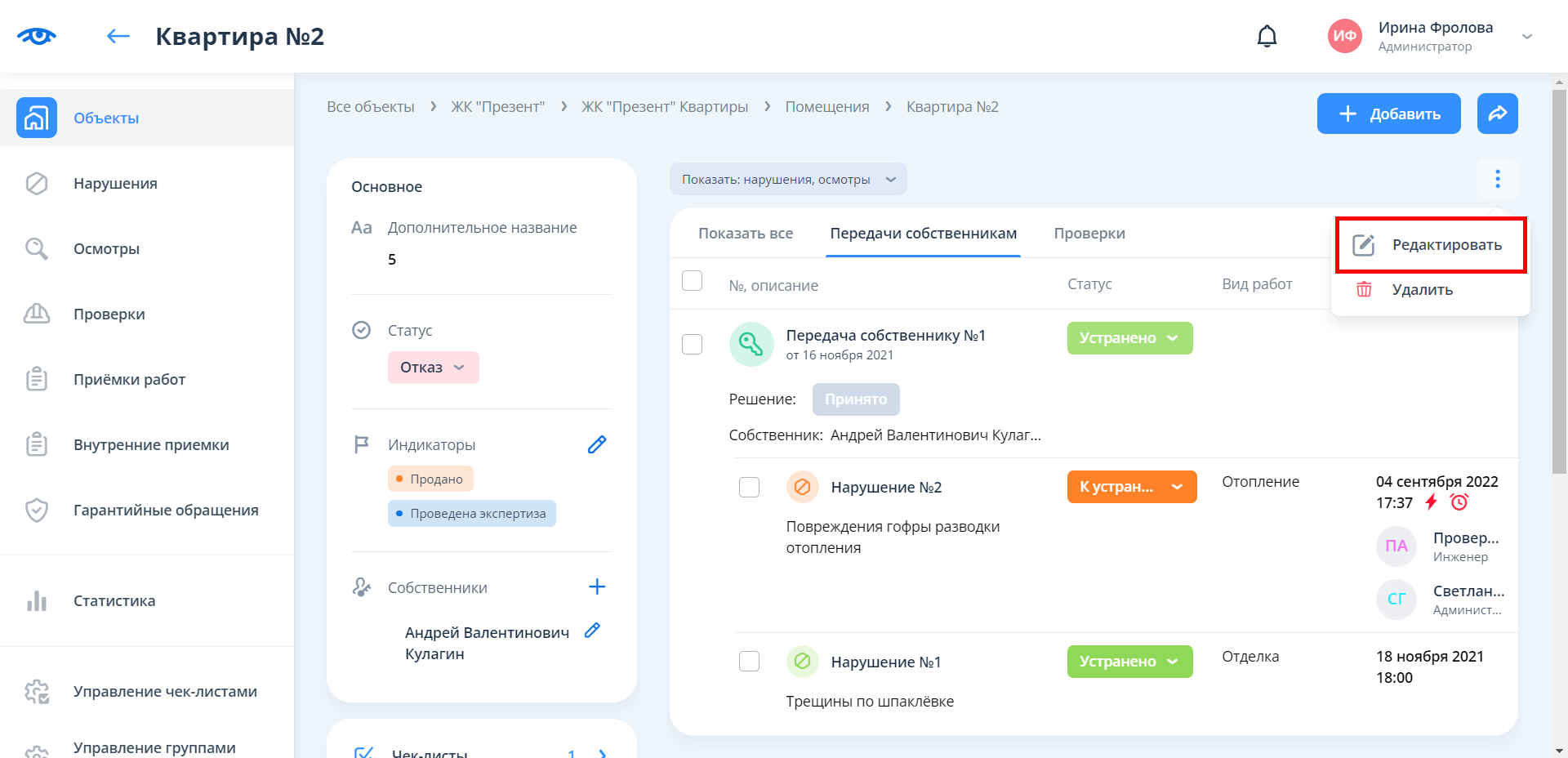Open the notifications bell

click(x=1267, y=37)
